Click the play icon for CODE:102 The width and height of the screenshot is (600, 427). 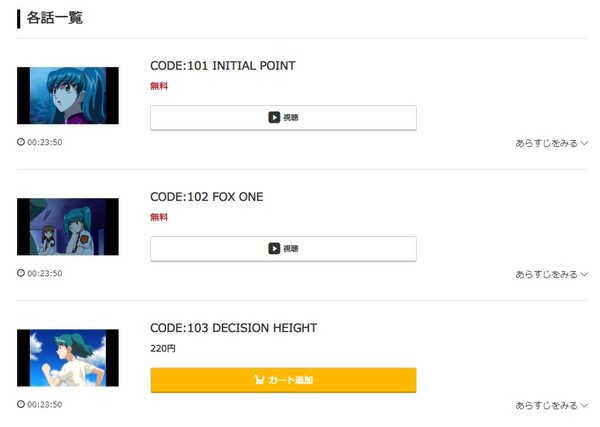(x=274, y=248)
